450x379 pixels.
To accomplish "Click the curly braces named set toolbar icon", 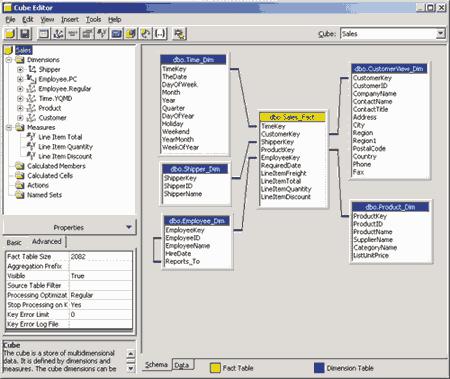I will (160, 34).
